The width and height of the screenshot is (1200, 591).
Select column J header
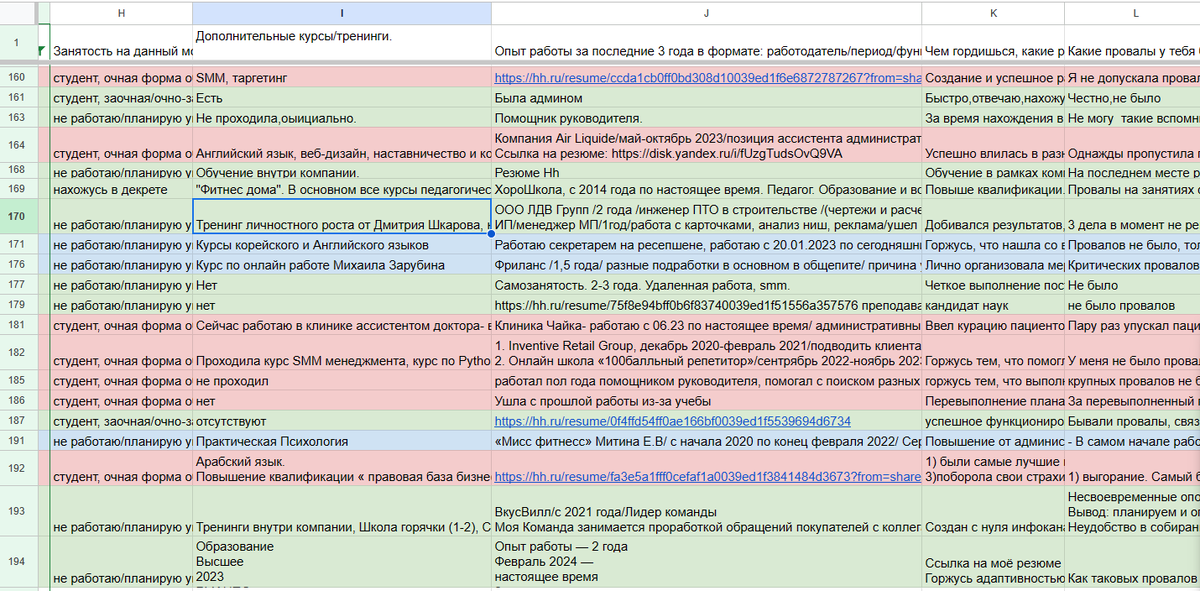(706, 13)
